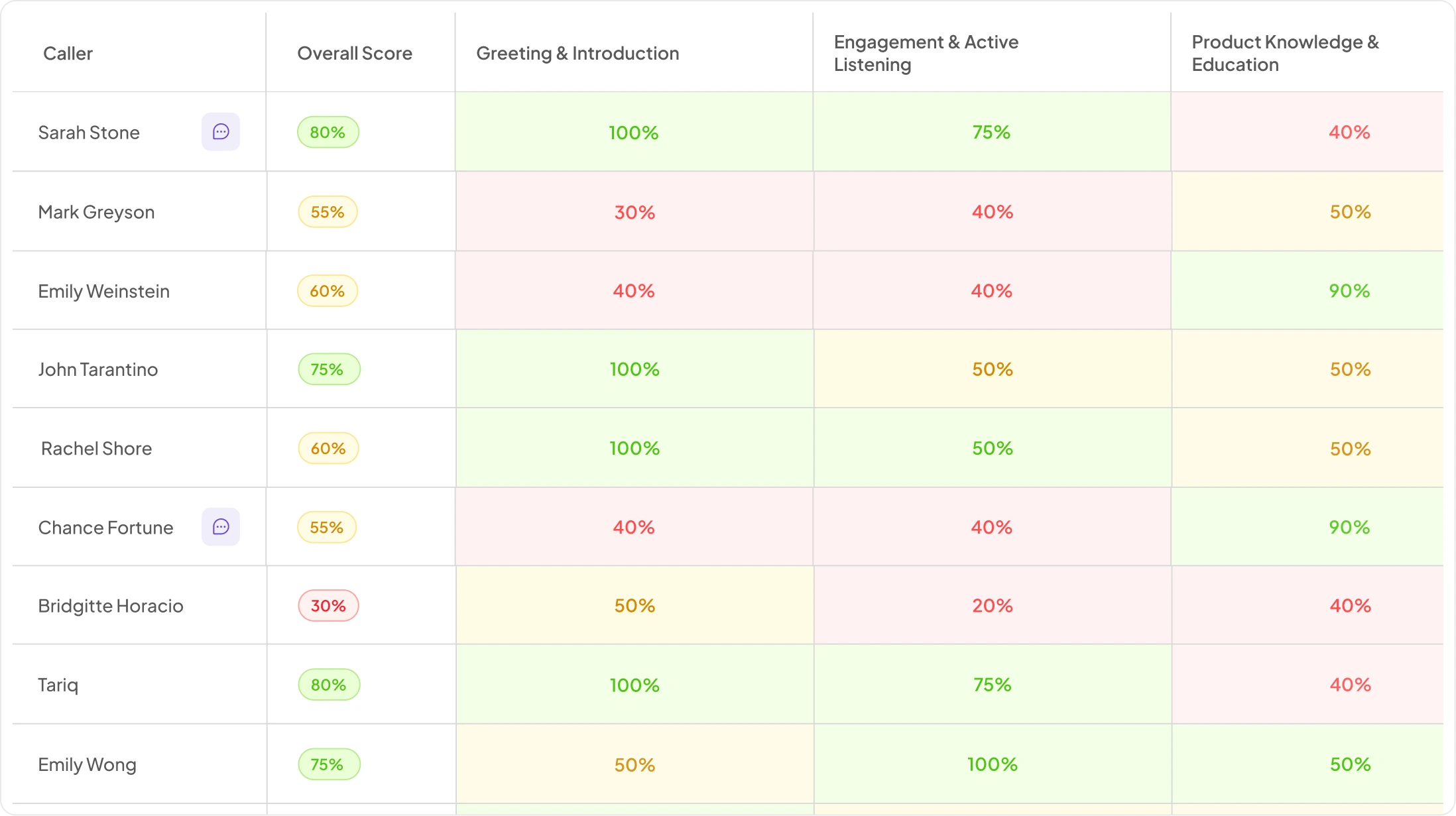Click the Greeting & Introduction column header

[577, 54]
